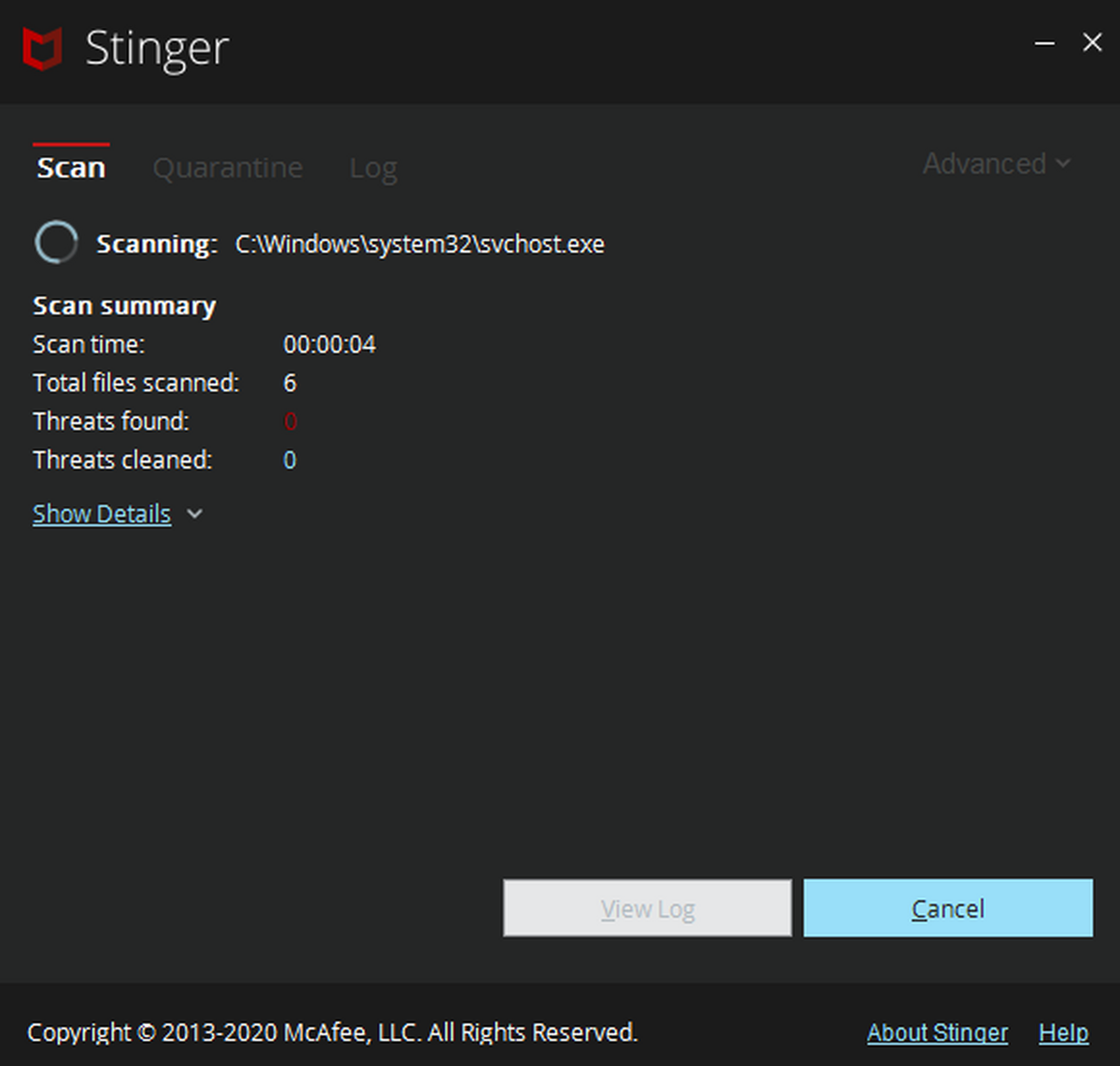
Task: Click the svchost.exe scanning file path
Action: (420, 245)
